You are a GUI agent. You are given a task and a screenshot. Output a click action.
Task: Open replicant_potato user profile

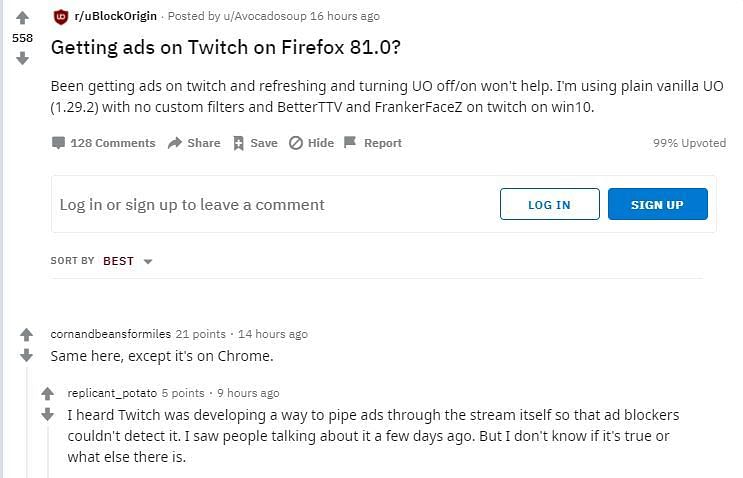click(111, 393)
